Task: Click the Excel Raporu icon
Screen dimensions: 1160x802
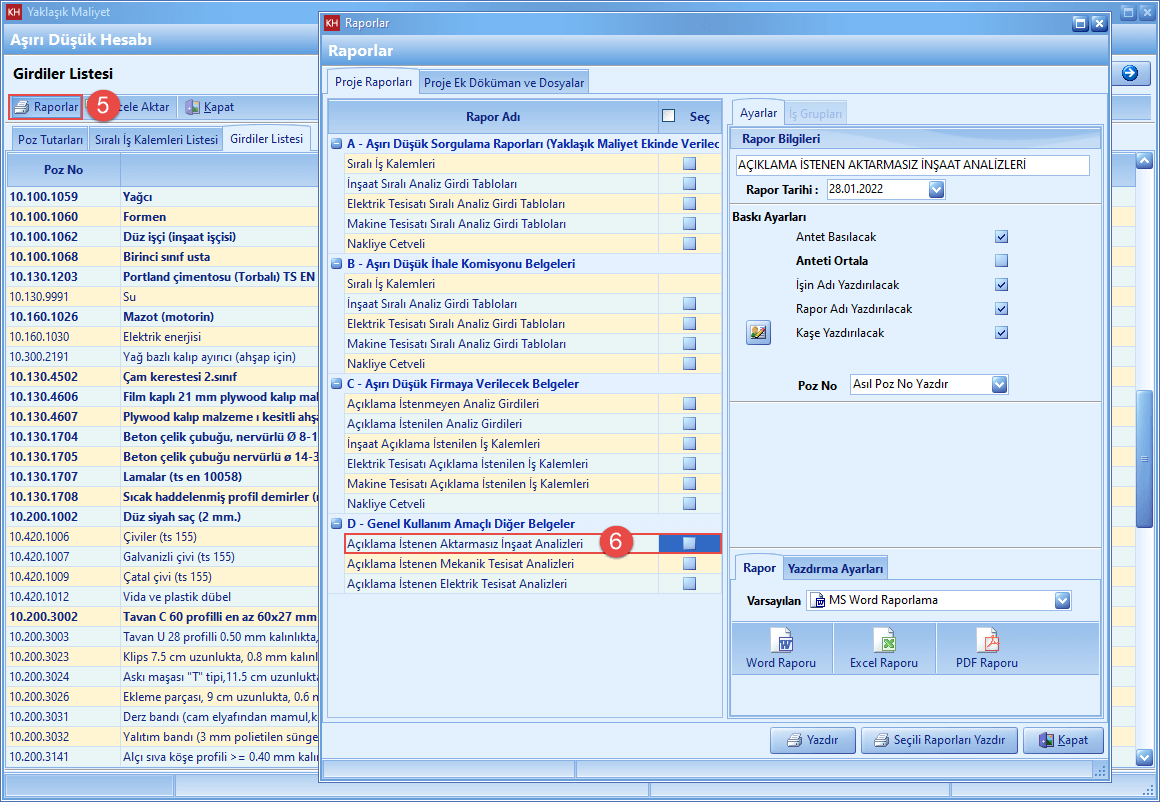Action: click(883, 641)
